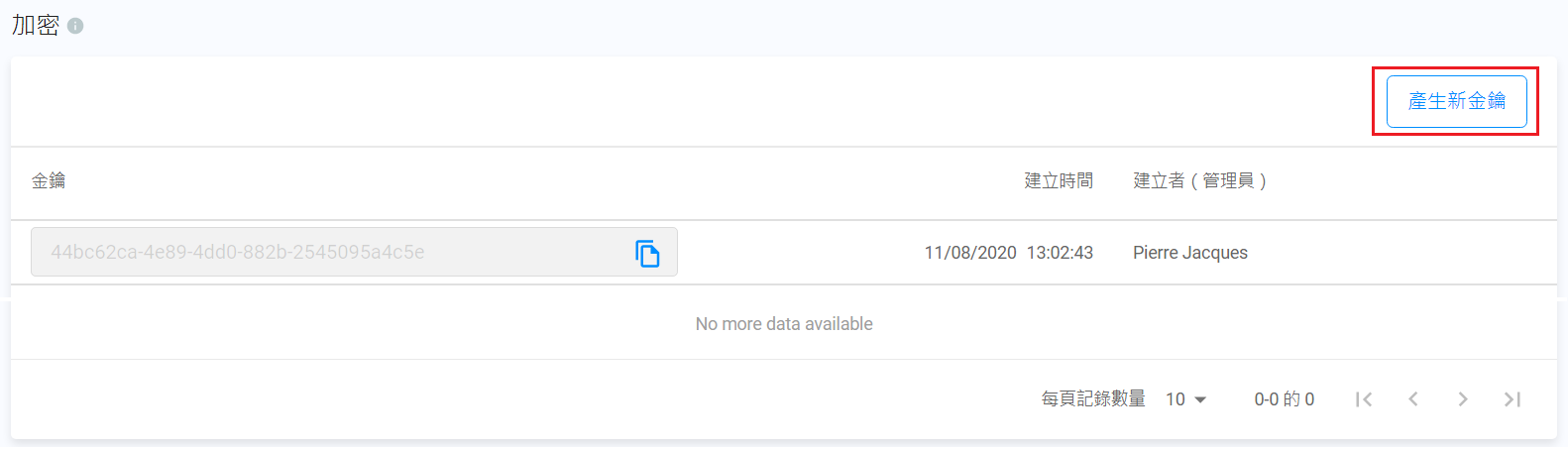The width and height of the screenshot is (1568, 450).
Task: Click the creator name Pierre Jacques
Action: (x=1190, y=253)
